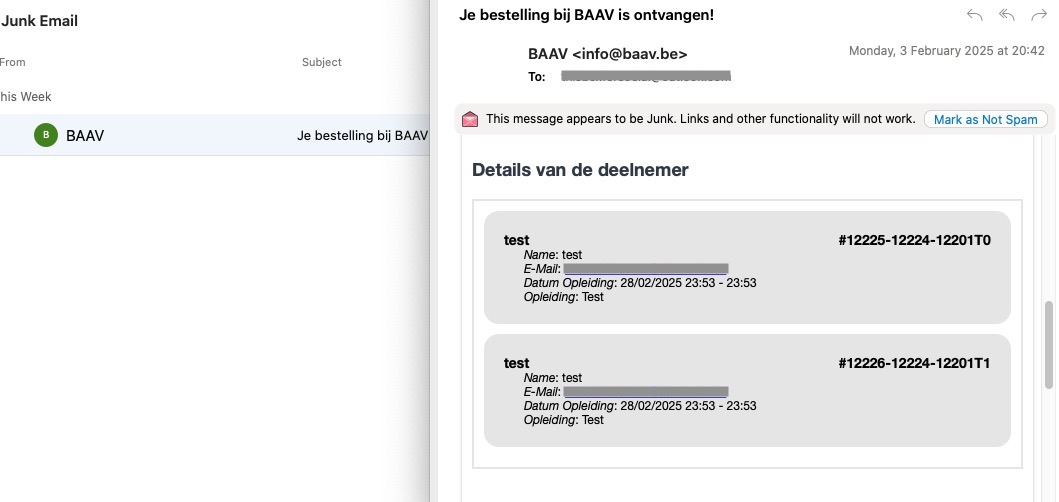Collapse the This Week group header
The height and width of the screenshot is (502, 1059).
[x=26, y=97]
